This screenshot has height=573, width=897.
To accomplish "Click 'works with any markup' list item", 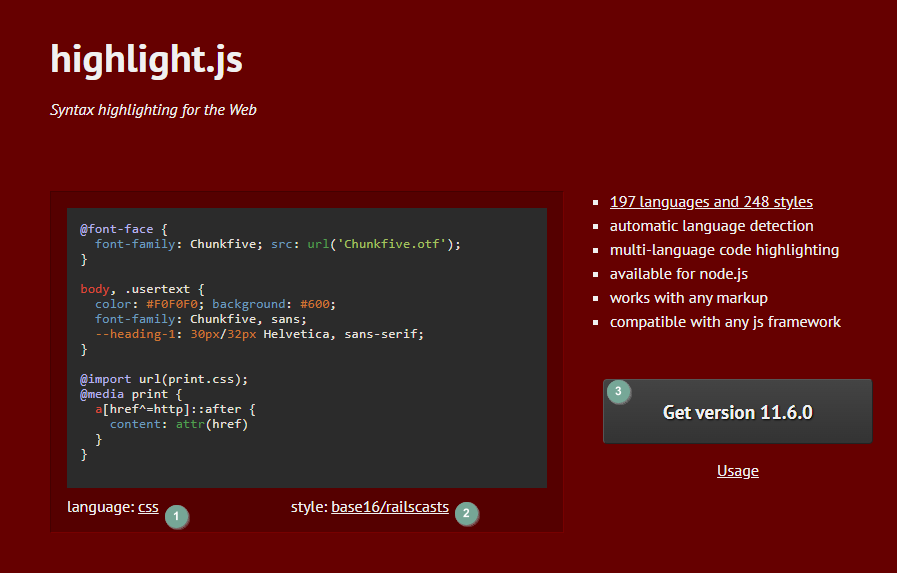I will click(x=688, y=298).
